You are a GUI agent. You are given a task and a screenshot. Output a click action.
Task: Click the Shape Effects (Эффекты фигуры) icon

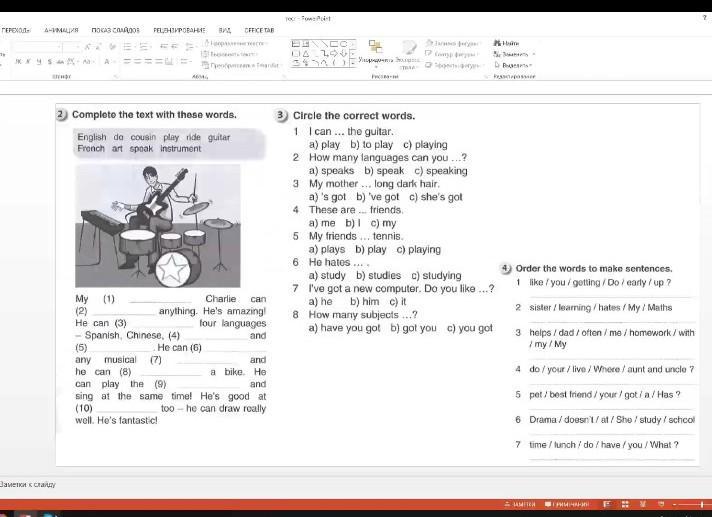(430, 64)
